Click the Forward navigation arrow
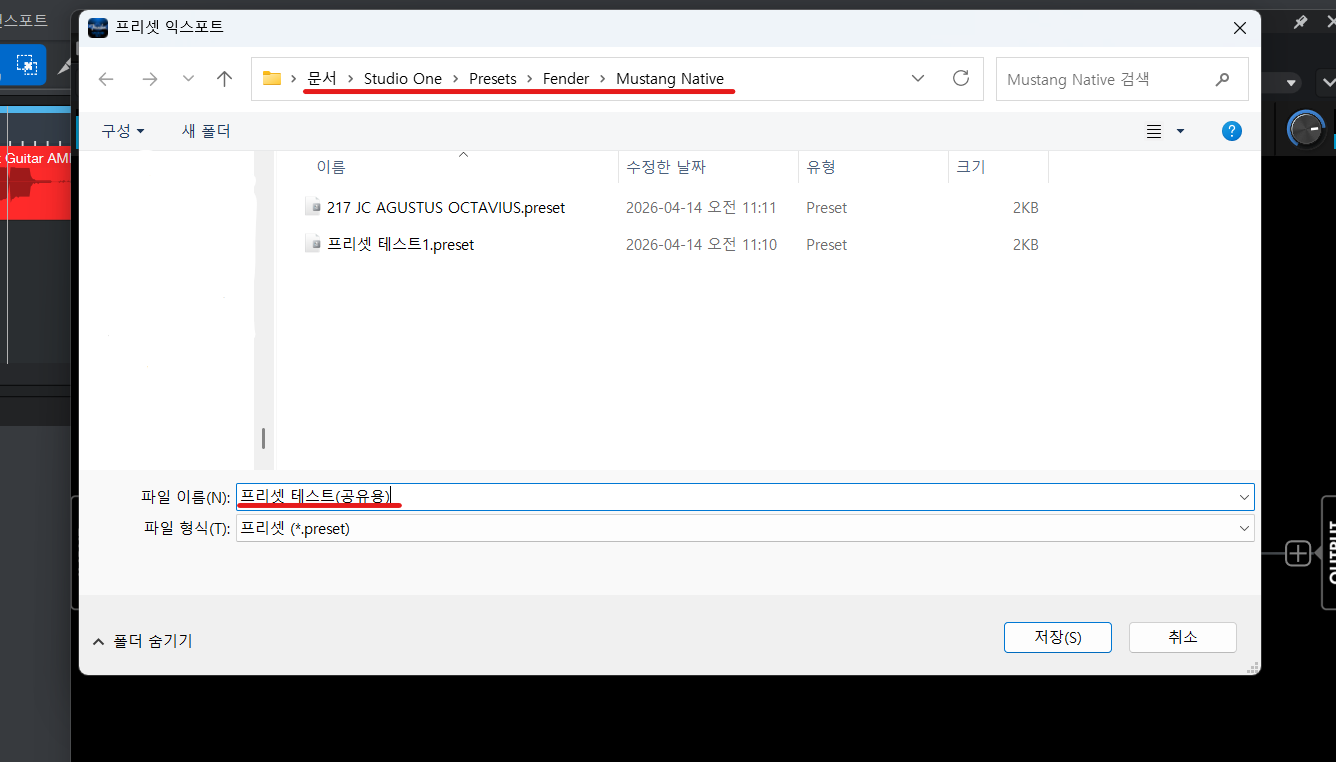The height and width of the screenshot is (762, 1336). [x=149, y=79]
